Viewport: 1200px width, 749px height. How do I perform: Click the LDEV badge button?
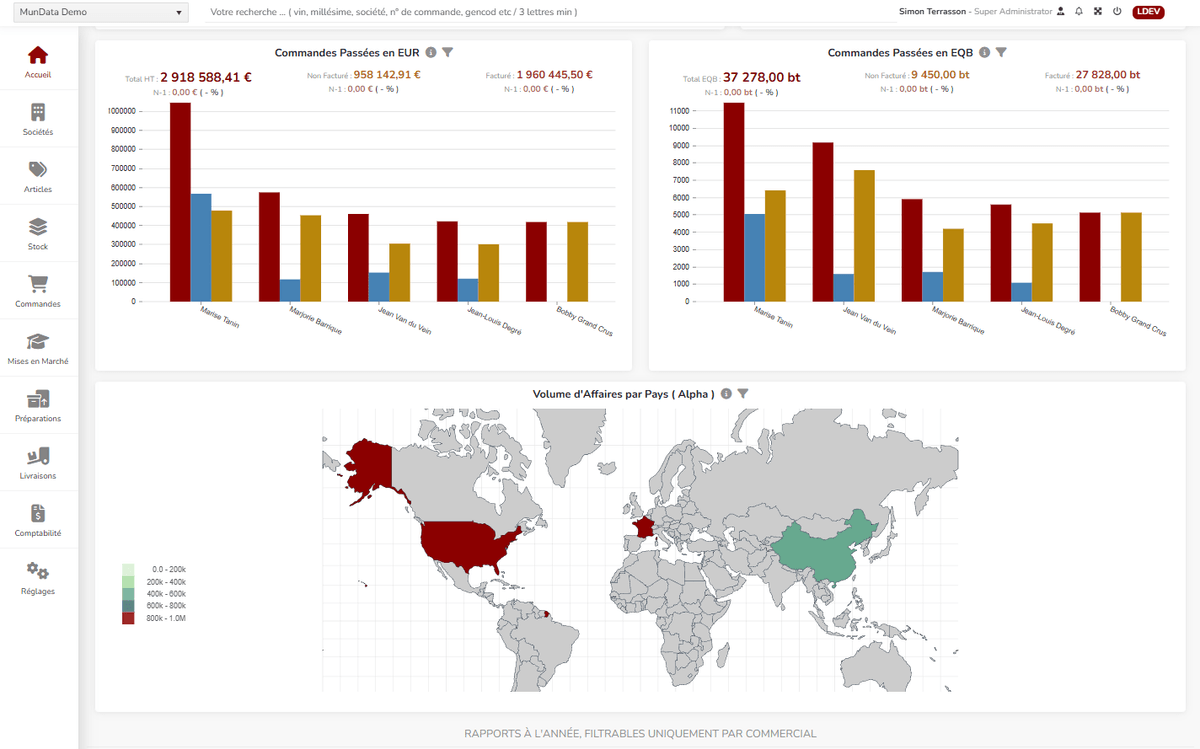coord(1148,12)
